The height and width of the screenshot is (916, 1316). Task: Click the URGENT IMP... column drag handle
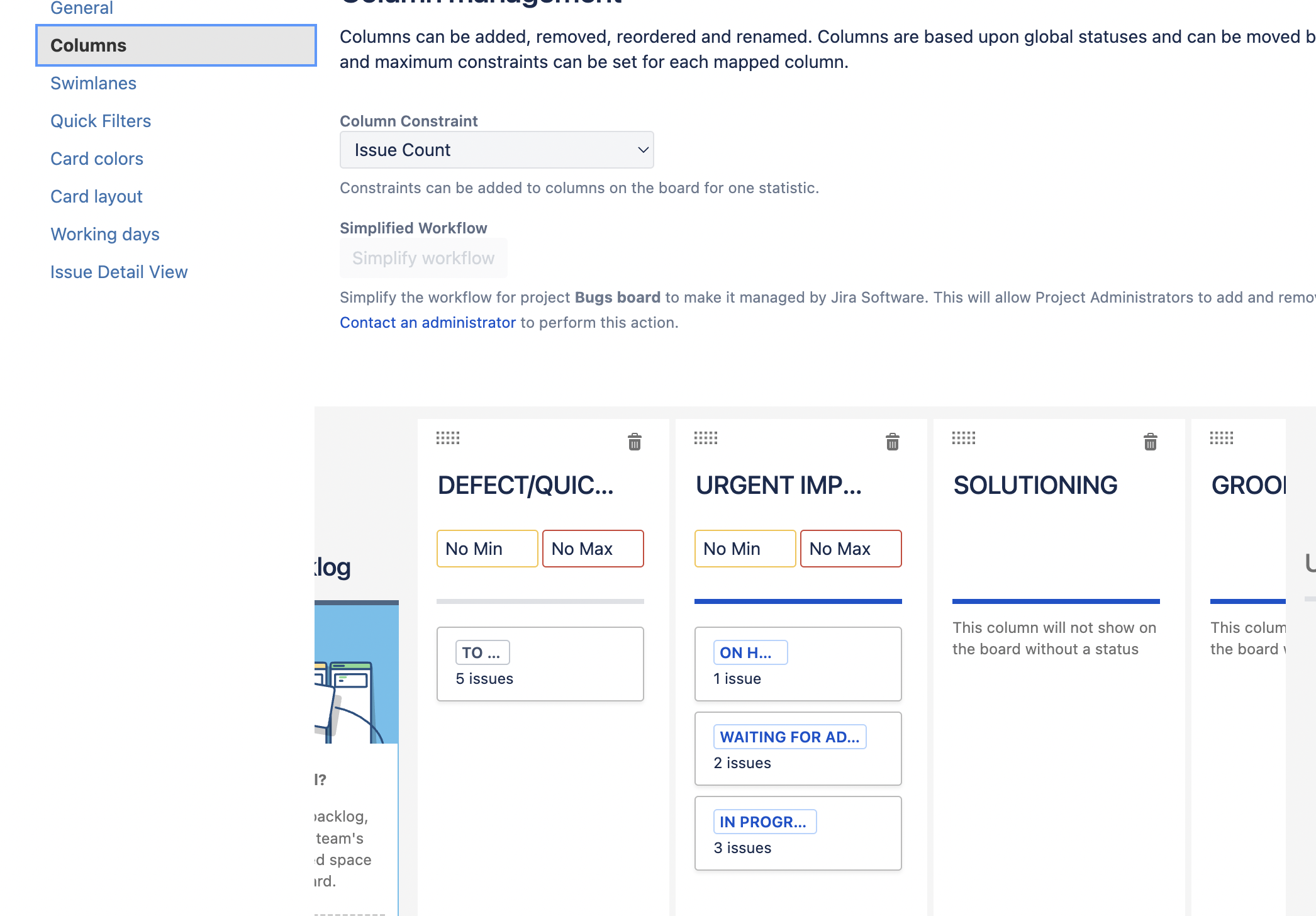(706, 438)
